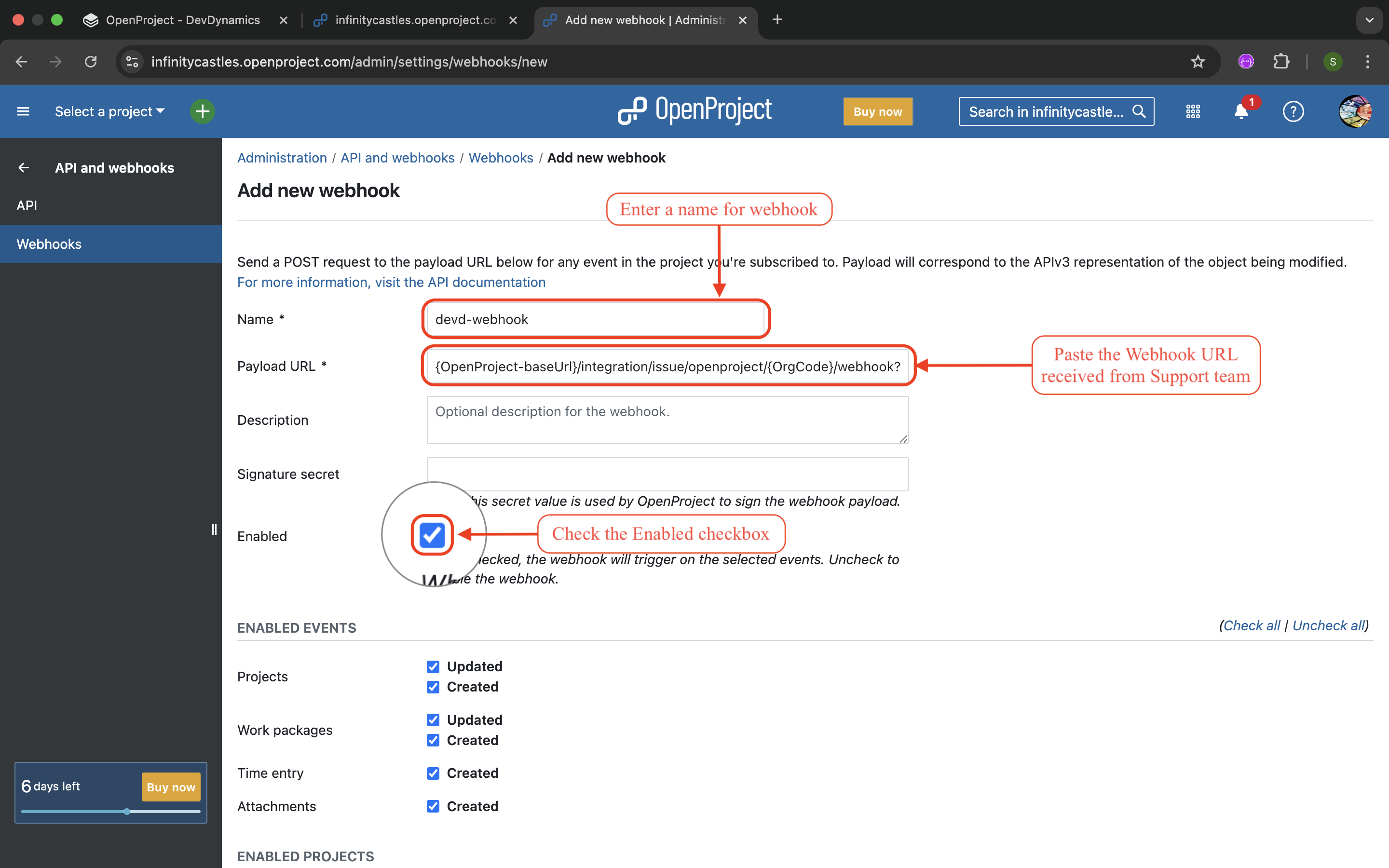This screenshot has width=1389, height=868.
Task: Click the green plus create button
Action: click(x=202, y=111)
